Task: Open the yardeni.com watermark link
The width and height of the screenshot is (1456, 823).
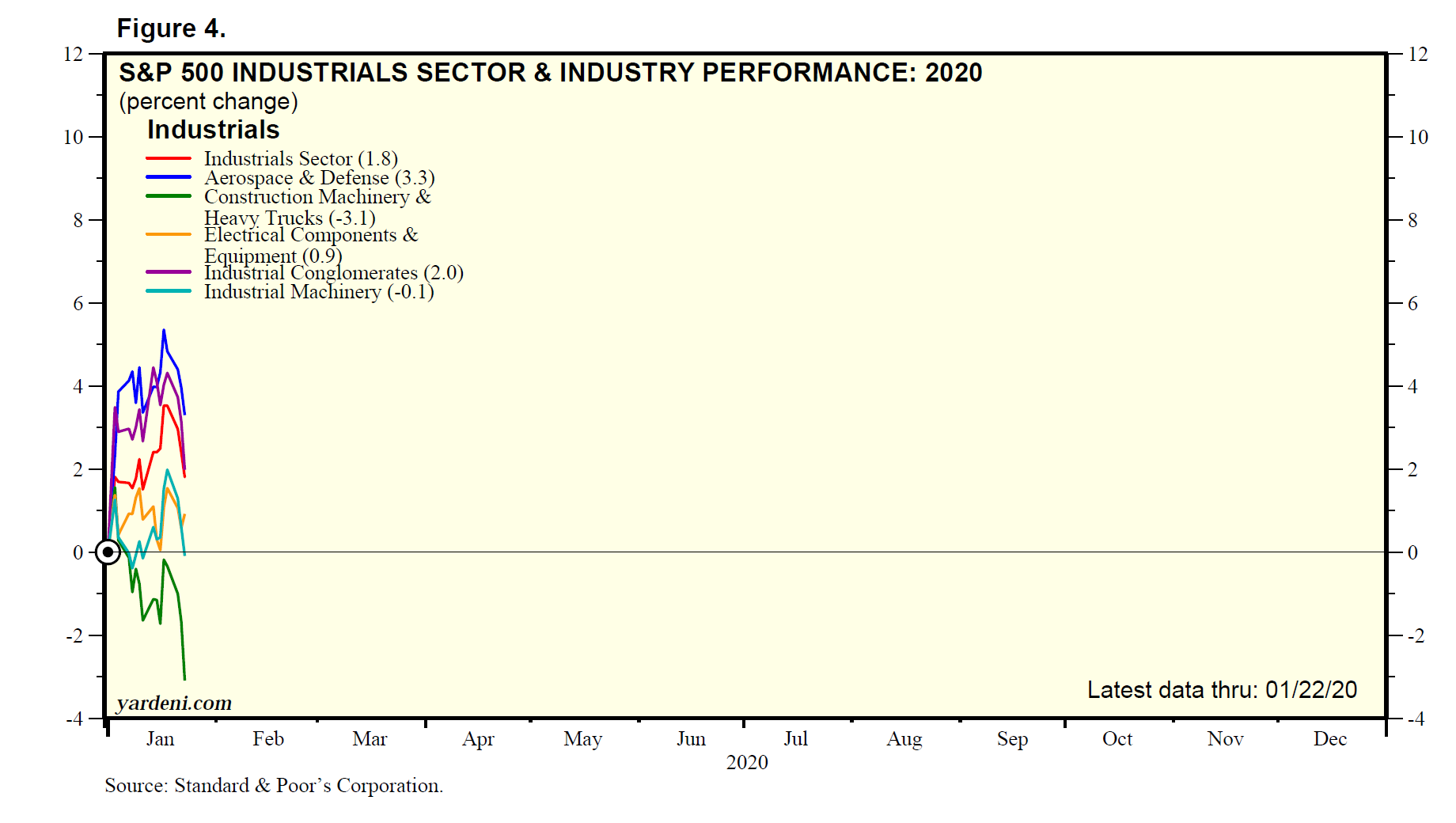Action: (x=174, y=703)
